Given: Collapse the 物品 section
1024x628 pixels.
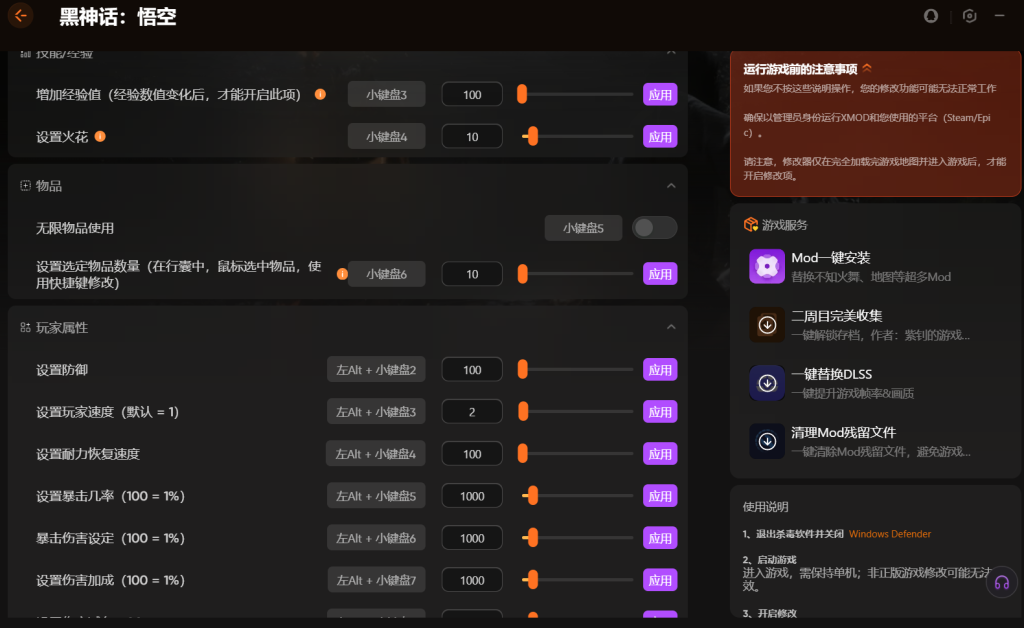Looking at the screenshot, I should pos(671,186).
